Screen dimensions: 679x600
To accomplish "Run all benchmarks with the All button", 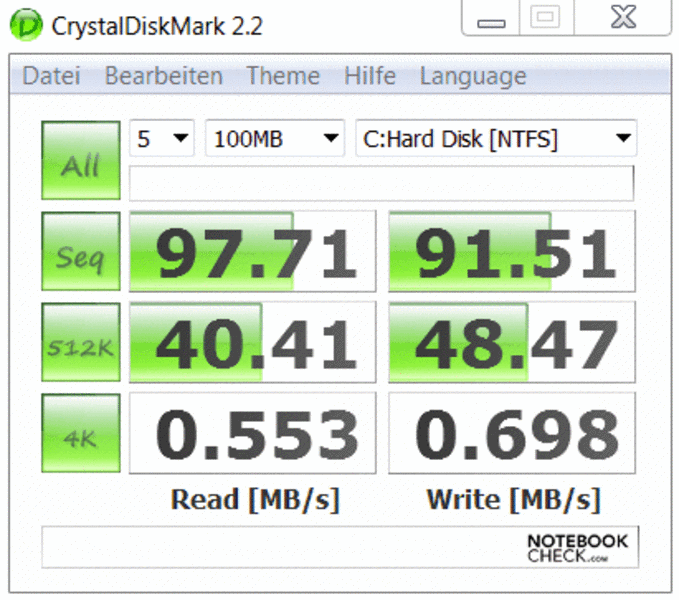I will (81, 160).
